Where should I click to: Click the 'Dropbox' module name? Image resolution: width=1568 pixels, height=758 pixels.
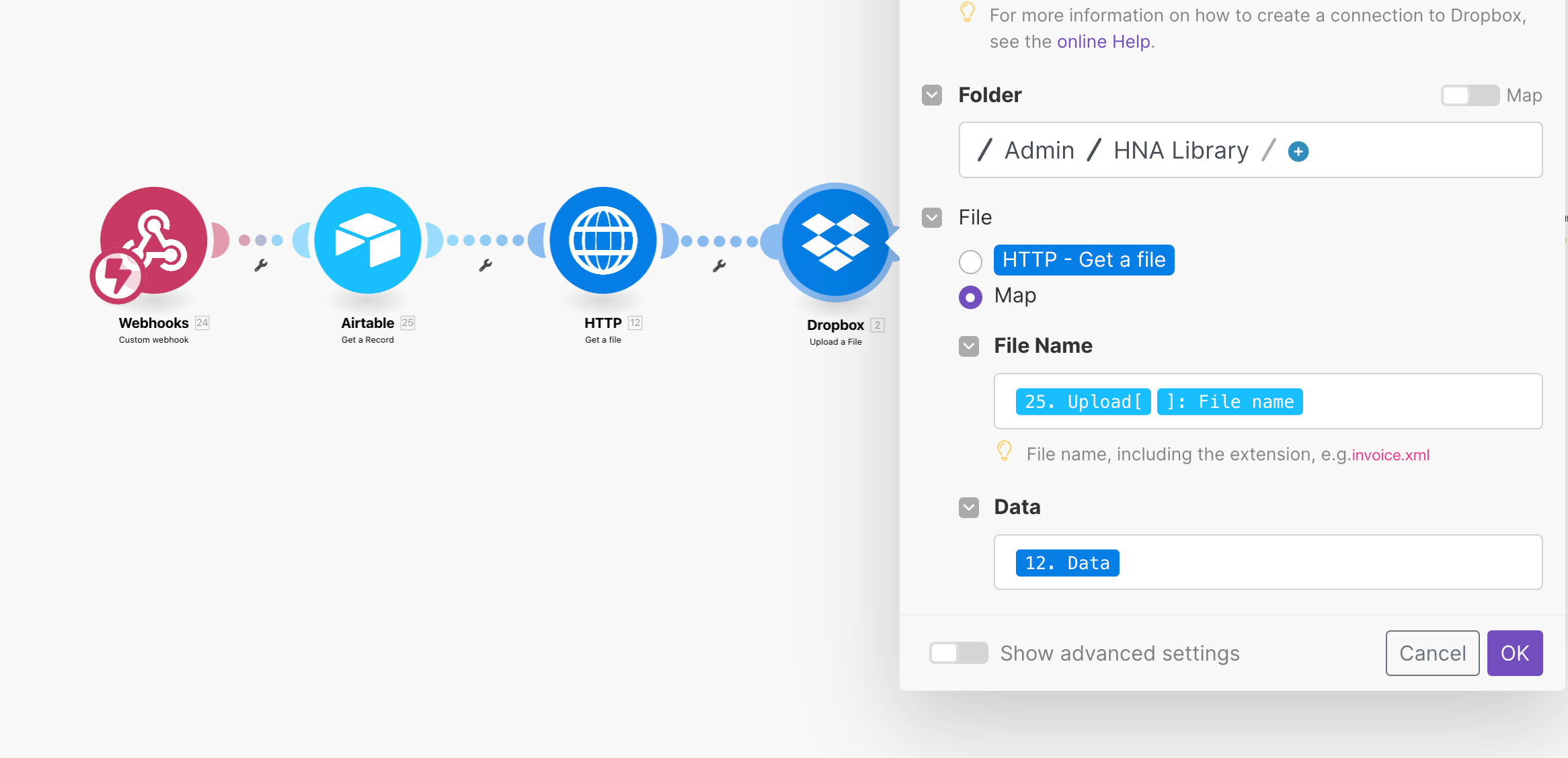tap(835, 325)
